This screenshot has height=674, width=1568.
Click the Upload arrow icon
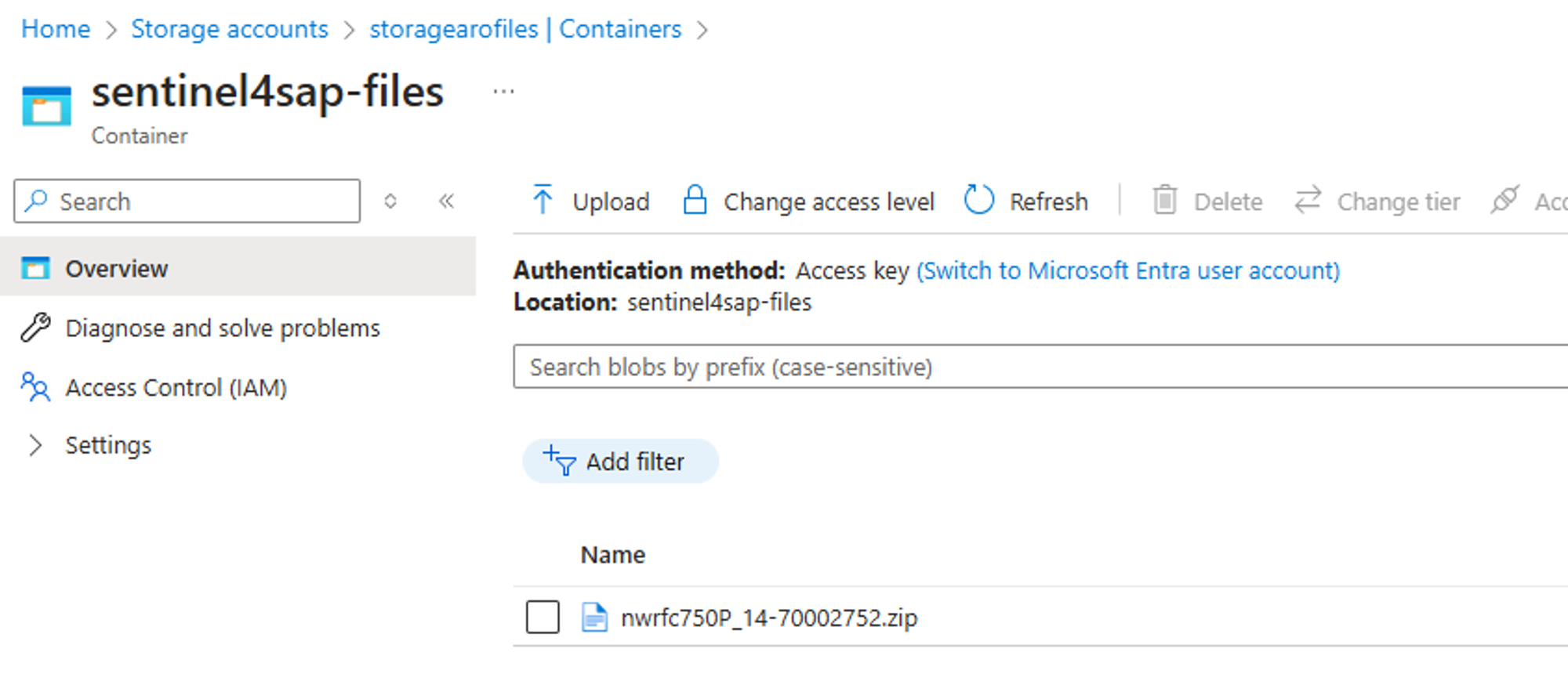[x=543, y=201]
